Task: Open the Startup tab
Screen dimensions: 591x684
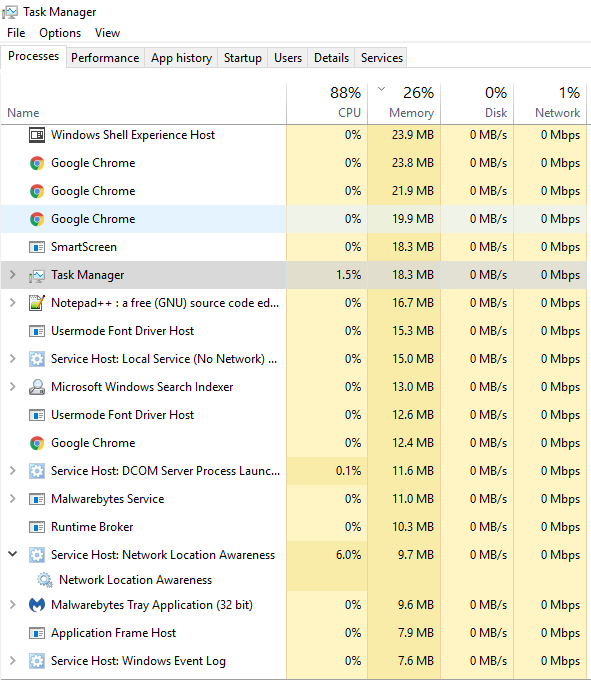Action: click(243, 58)
